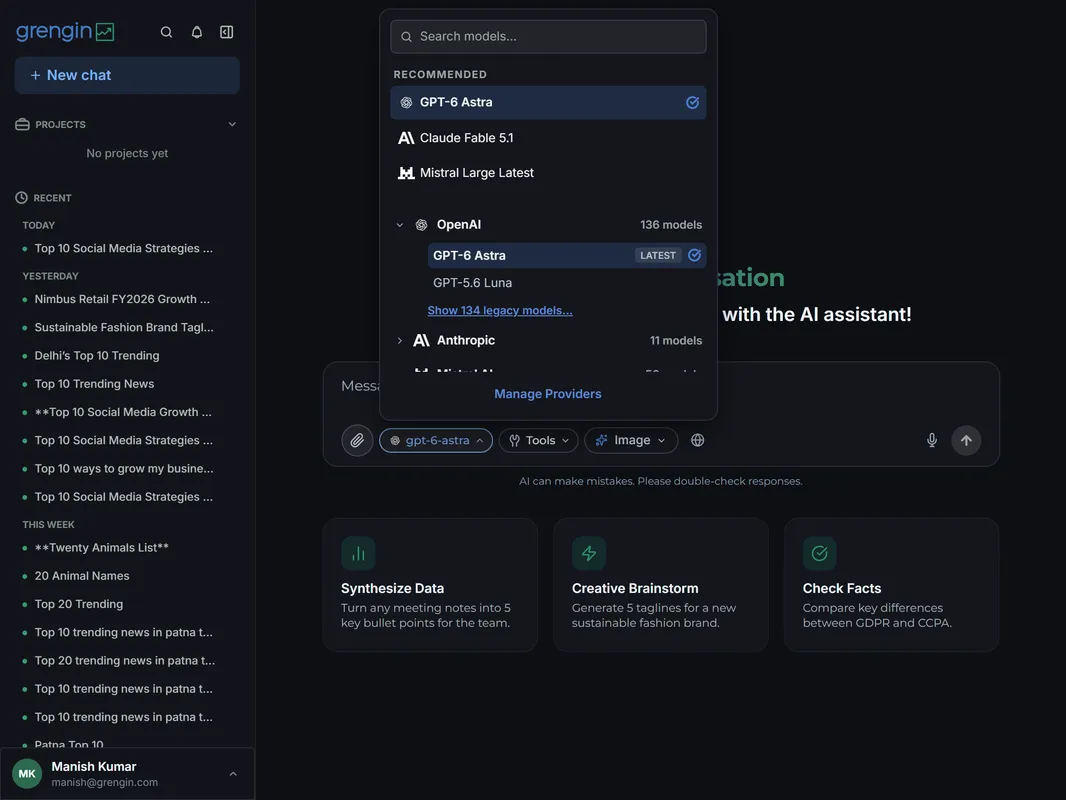Click the microphone voice input icon

tap(932, 440)
